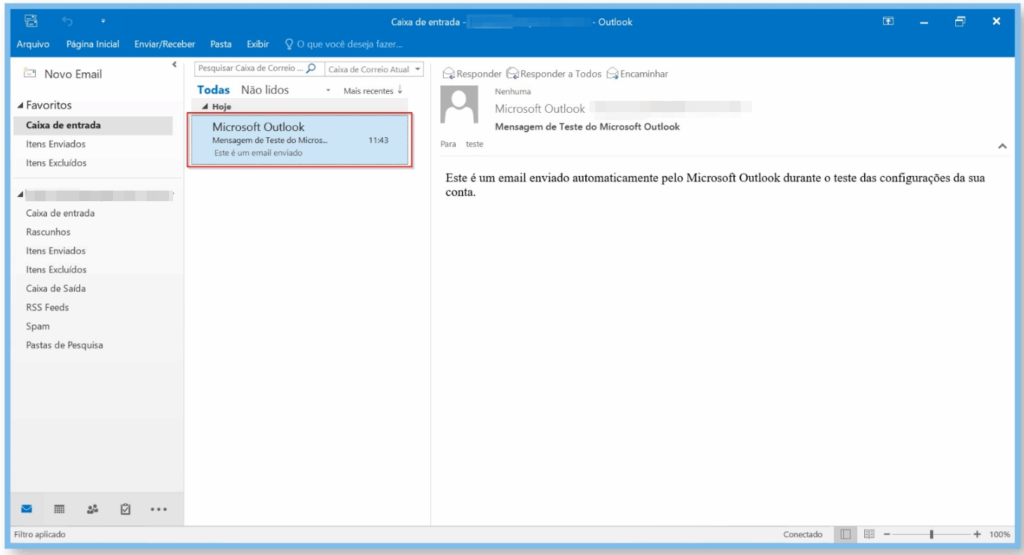Open the Tasks view icon
1024x555 pixels.
125,508
